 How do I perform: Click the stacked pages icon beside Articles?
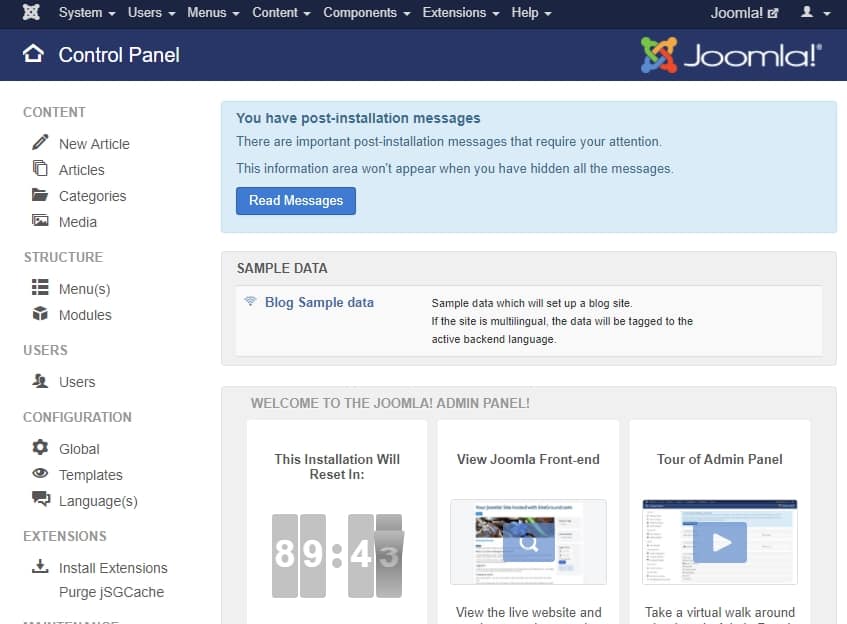[40, 168]
